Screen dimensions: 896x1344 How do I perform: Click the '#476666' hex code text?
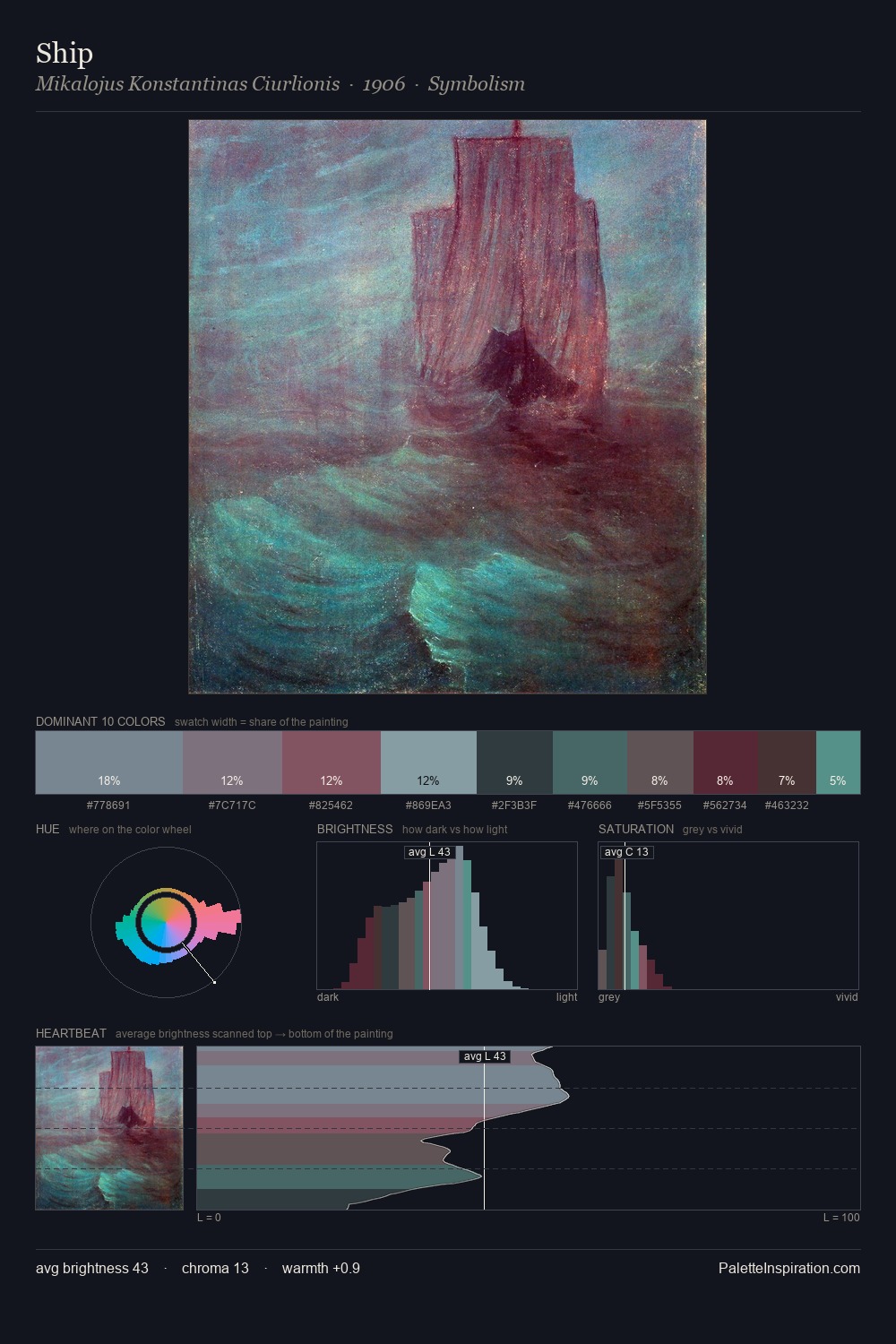(590, 806)
